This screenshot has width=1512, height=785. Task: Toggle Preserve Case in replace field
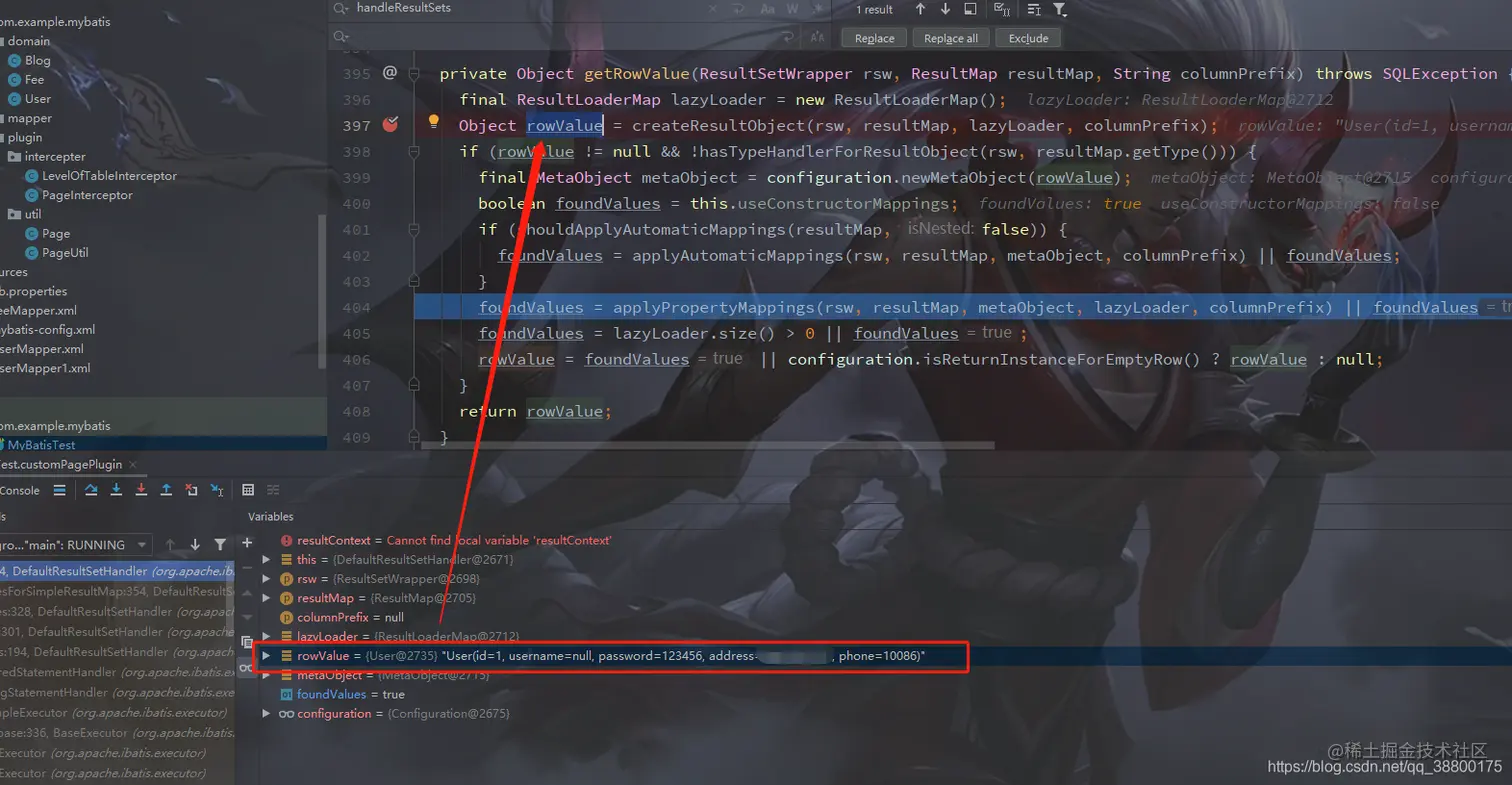[817, 38]
